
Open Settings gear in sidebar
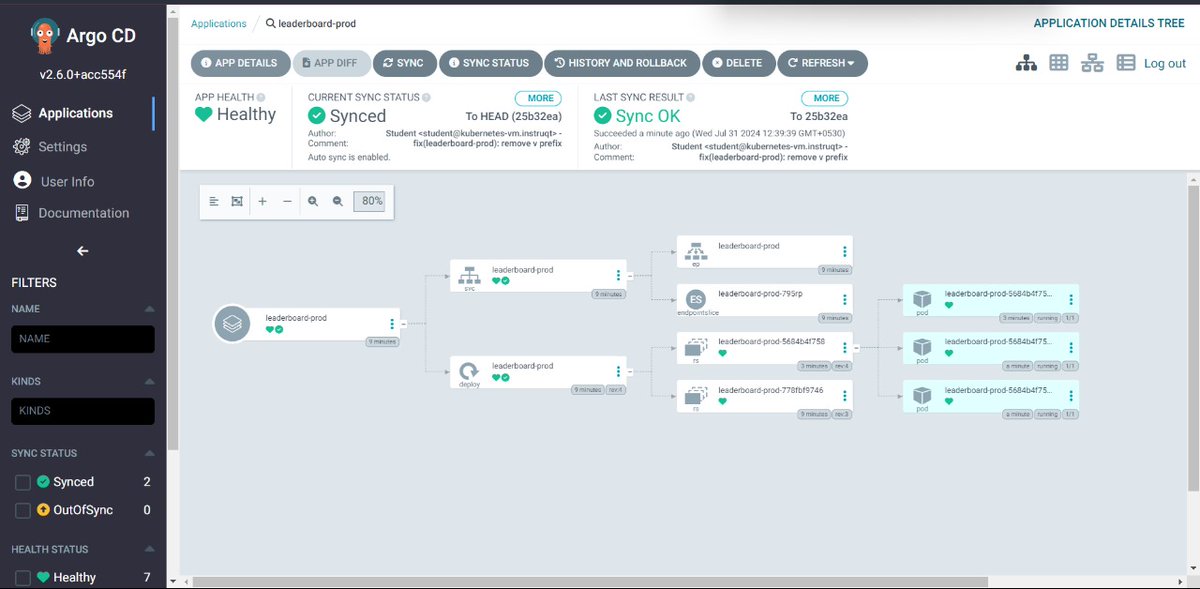coord(21,147)
